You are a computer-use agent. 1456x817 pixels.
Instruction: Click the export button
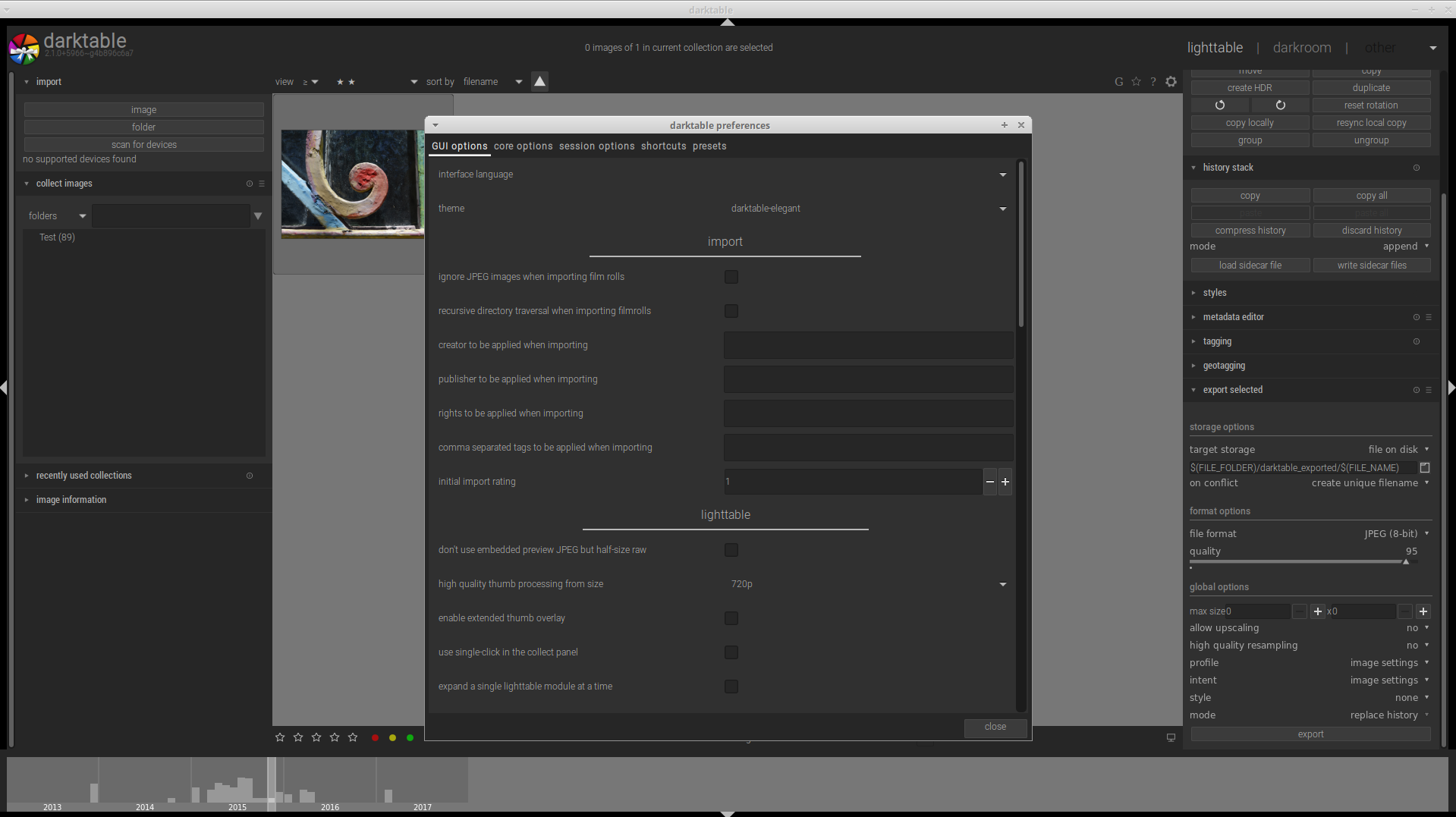pyautogui.click(x=1310, y=734)
